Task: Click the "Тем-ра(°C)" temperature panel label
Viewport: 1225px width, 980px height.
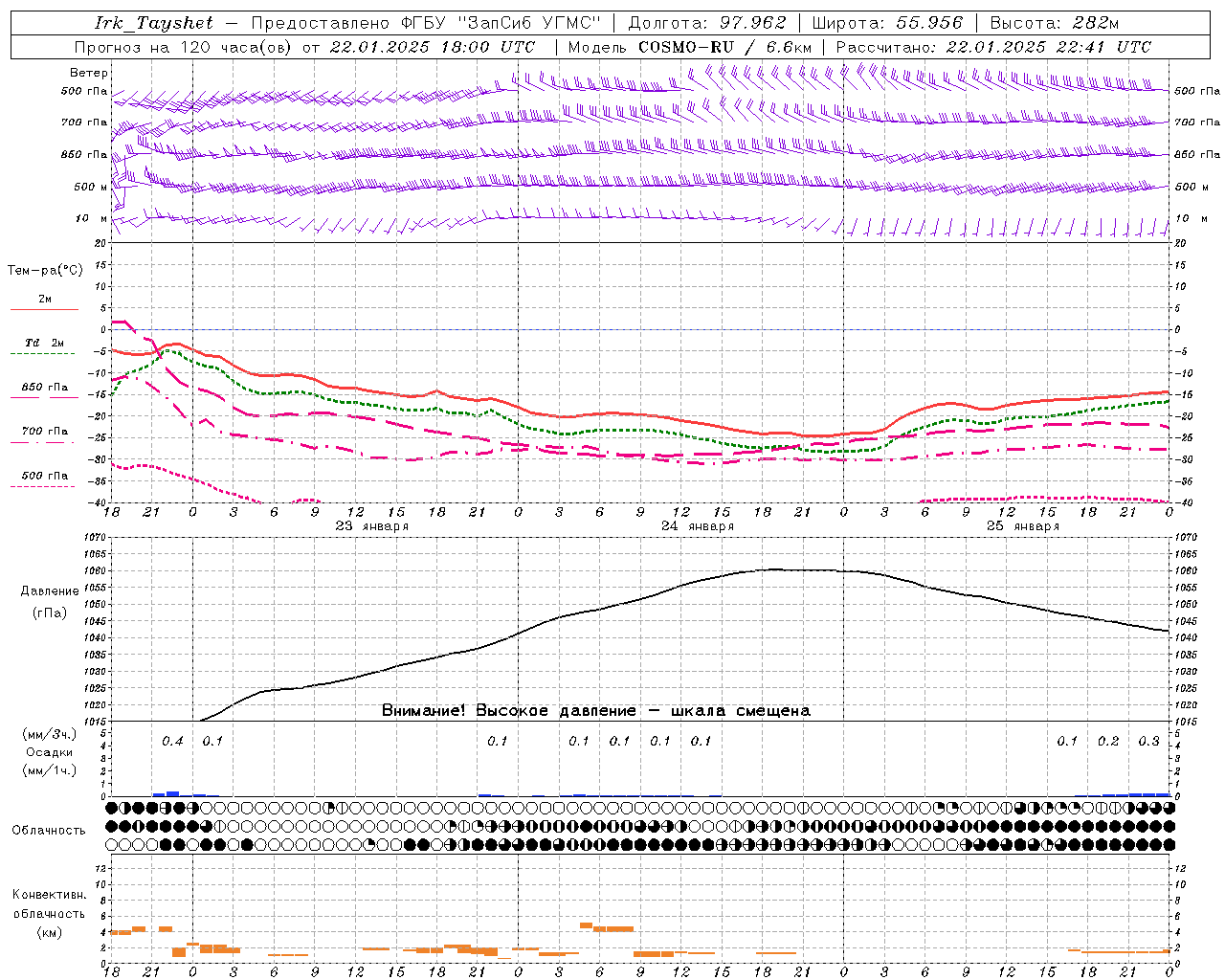Action: click(46, 271)
